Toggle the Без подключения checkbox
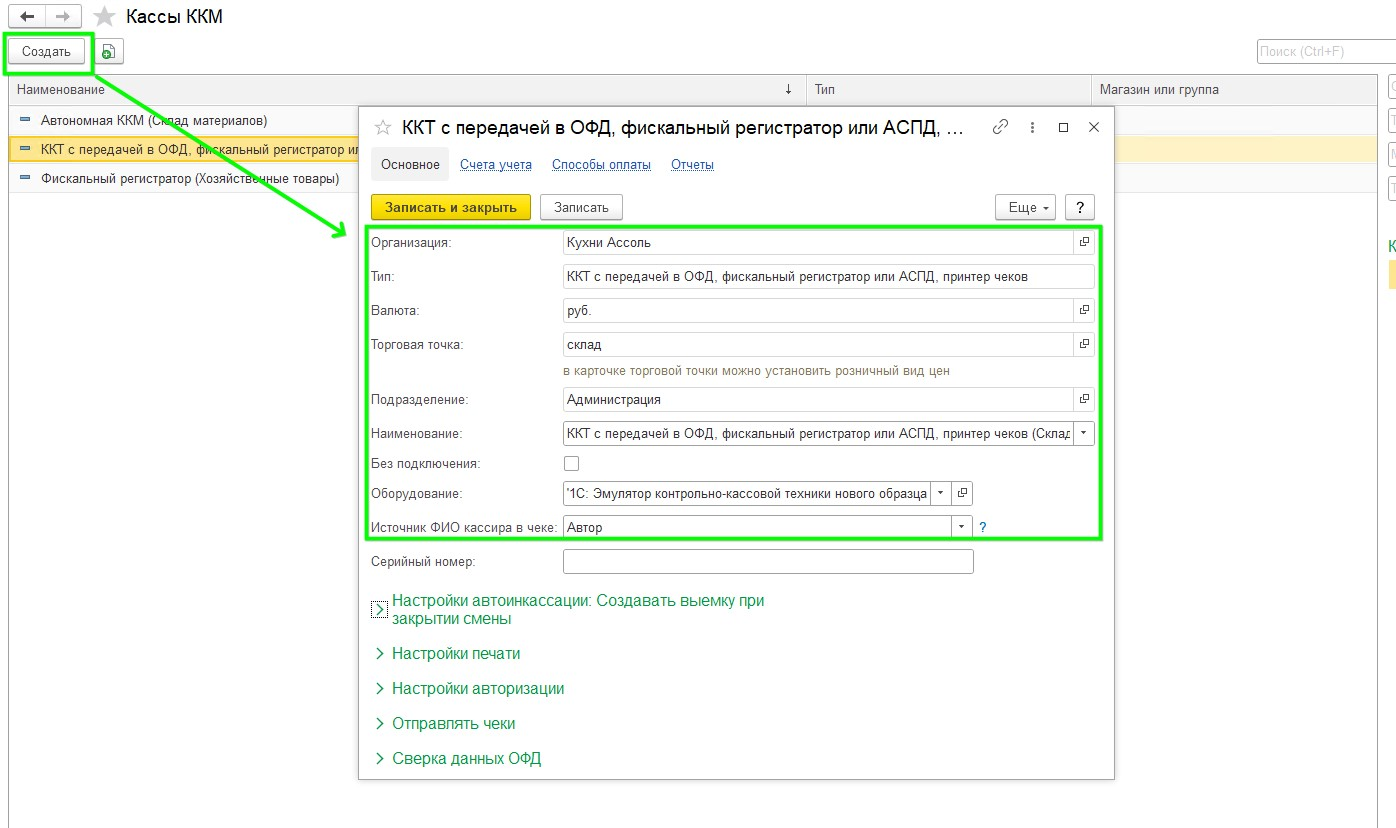The image size is (1396, 828). click(x=572, y=464)
